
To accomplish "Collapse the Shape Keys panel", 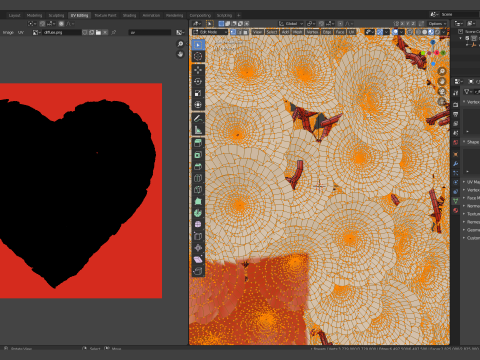I will pyautogui.click(x=471, y=142).
